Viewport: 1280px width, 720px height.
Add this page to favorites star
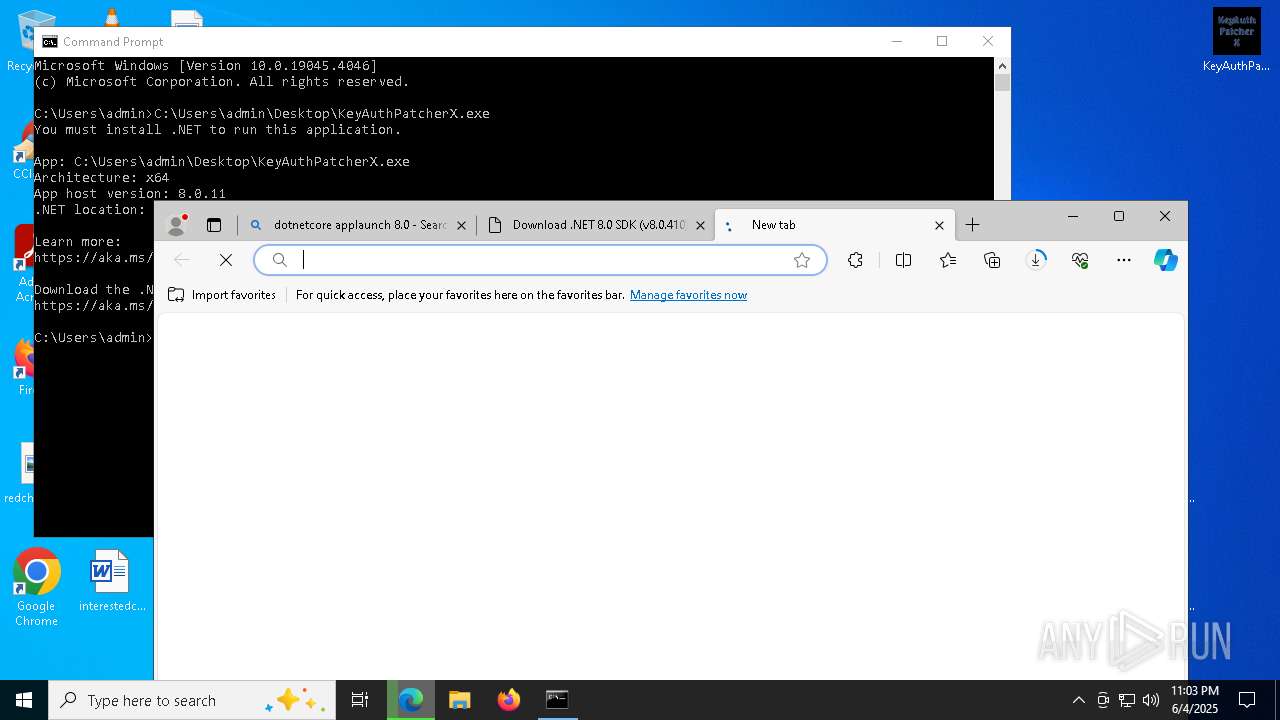[x=801, y=260]
